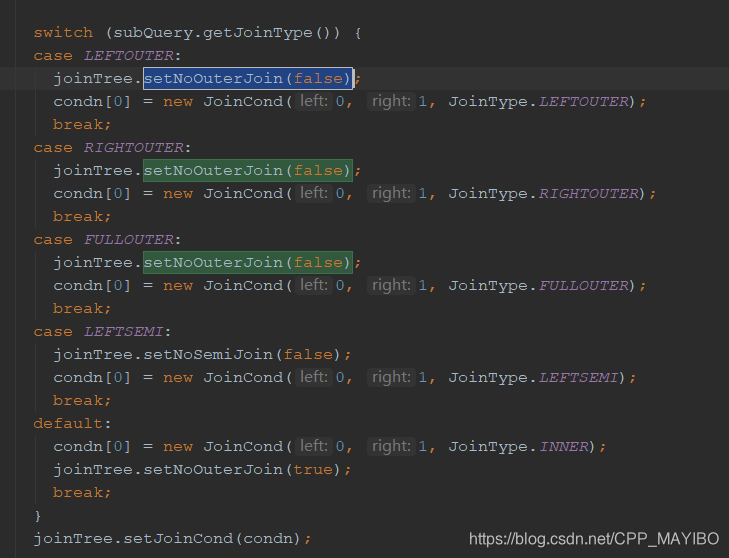Click the break statement under default case

tap(82, 493)
